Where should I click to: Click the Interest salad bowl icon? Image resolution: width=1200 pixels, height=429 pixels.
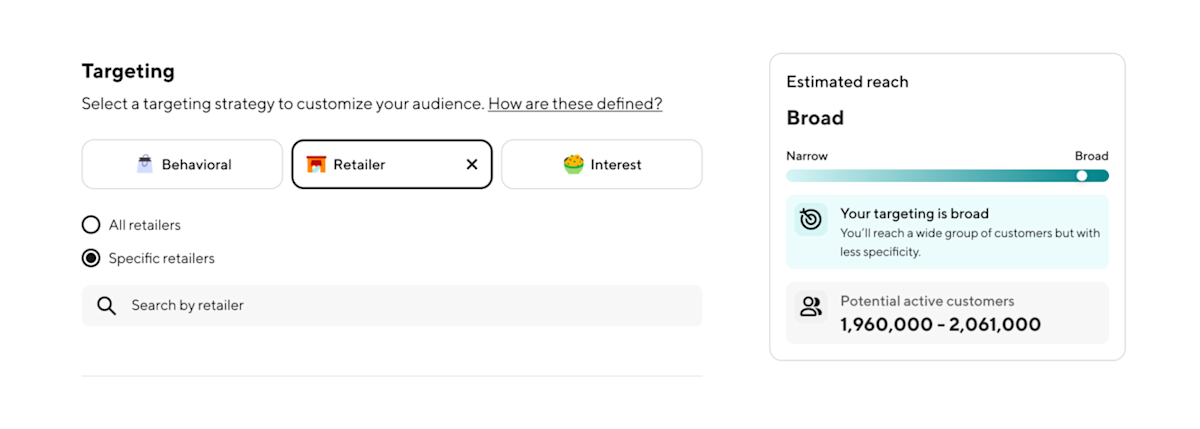coord(573,164)
